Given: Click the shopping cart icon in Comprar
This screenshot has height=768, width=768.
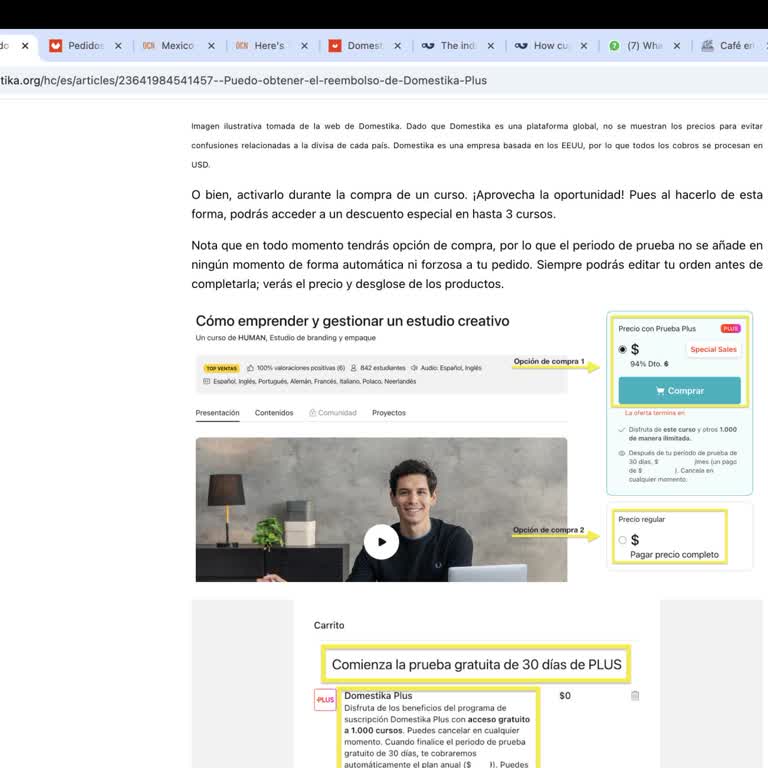Looking at the screenshot, I should pyautogui.click(x=660, y=391).
